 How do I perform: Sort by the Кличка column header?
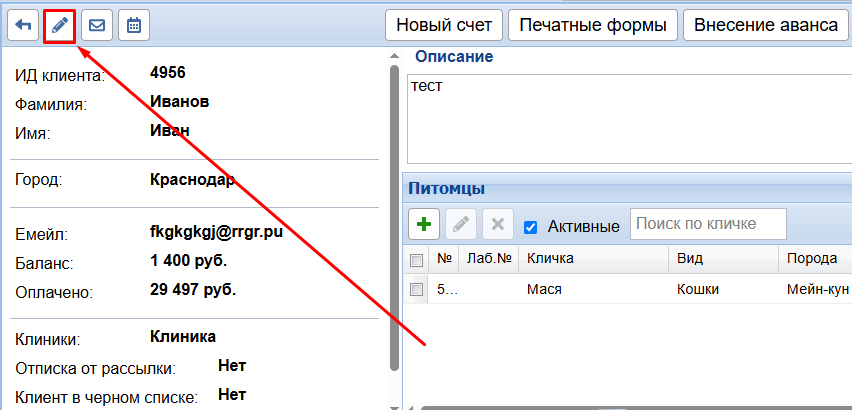pos(593,259)
